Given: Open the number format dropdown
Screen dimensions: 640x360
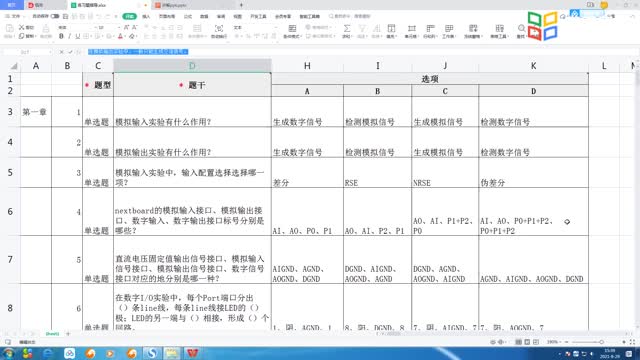Looking at the screenshot, I should tap(276, 27).
